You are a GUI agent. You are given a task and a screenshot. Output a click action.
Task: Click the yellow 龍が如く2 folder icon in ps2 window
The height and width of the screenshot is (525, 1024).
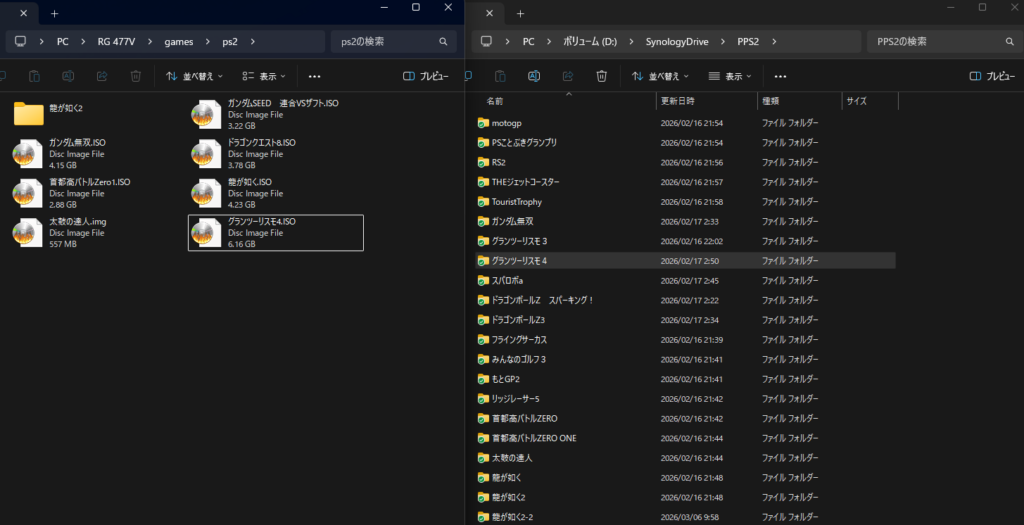28,114
